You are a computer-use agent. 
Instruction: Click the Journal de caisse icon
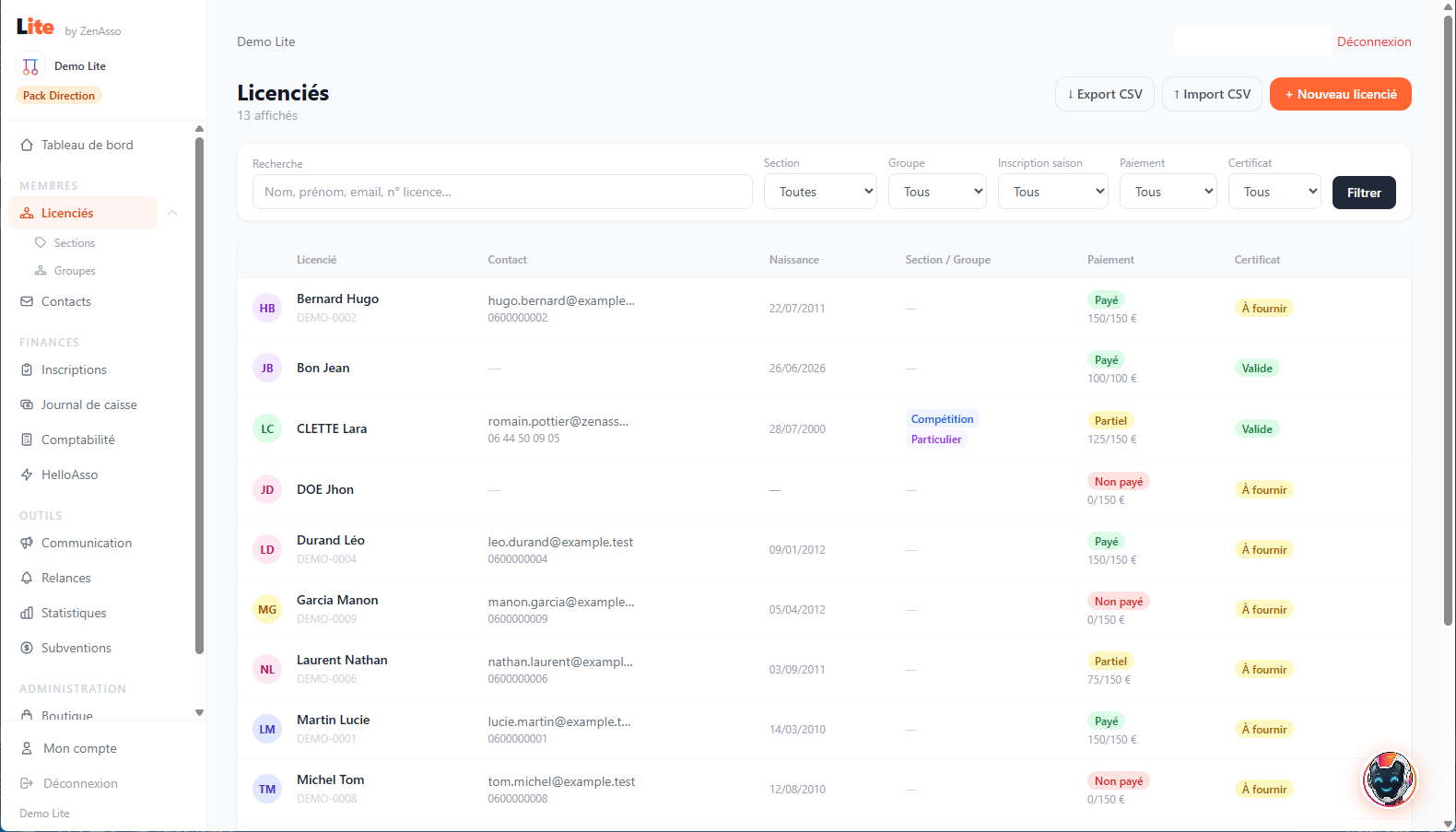[x=27, y=404]
